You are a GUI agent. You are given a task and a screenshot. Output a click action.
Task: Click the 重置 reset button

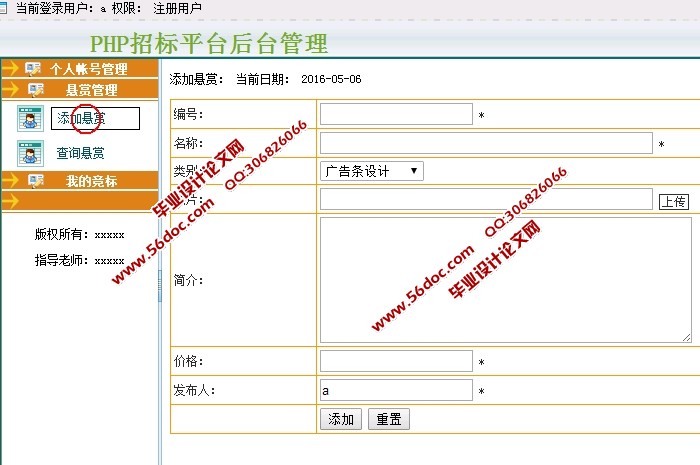(388, 419)
